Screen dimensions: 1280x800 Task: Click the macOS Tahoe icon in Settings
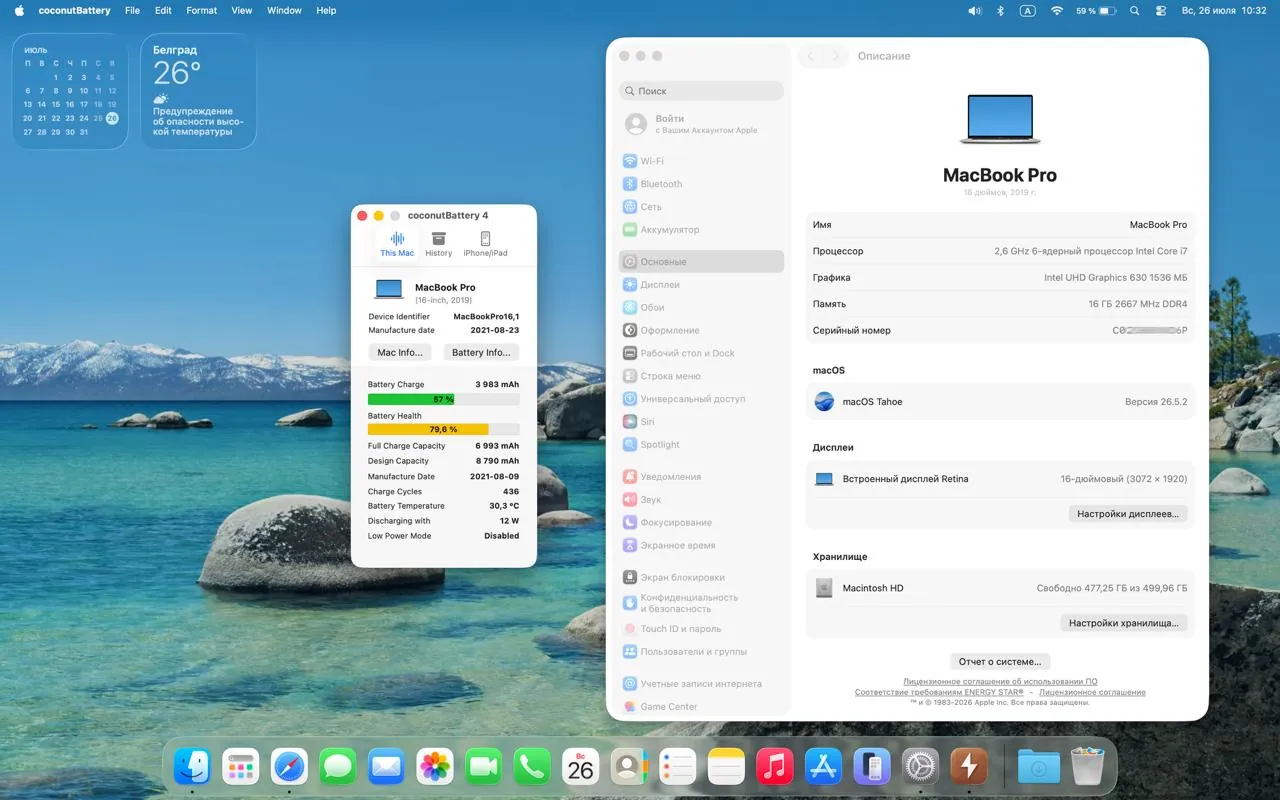coord(824,402)
